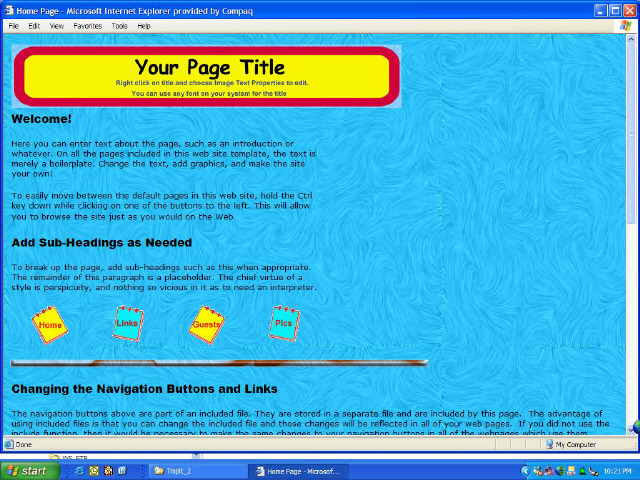Open the Favorites menu
640x480 pixels.
87,26
